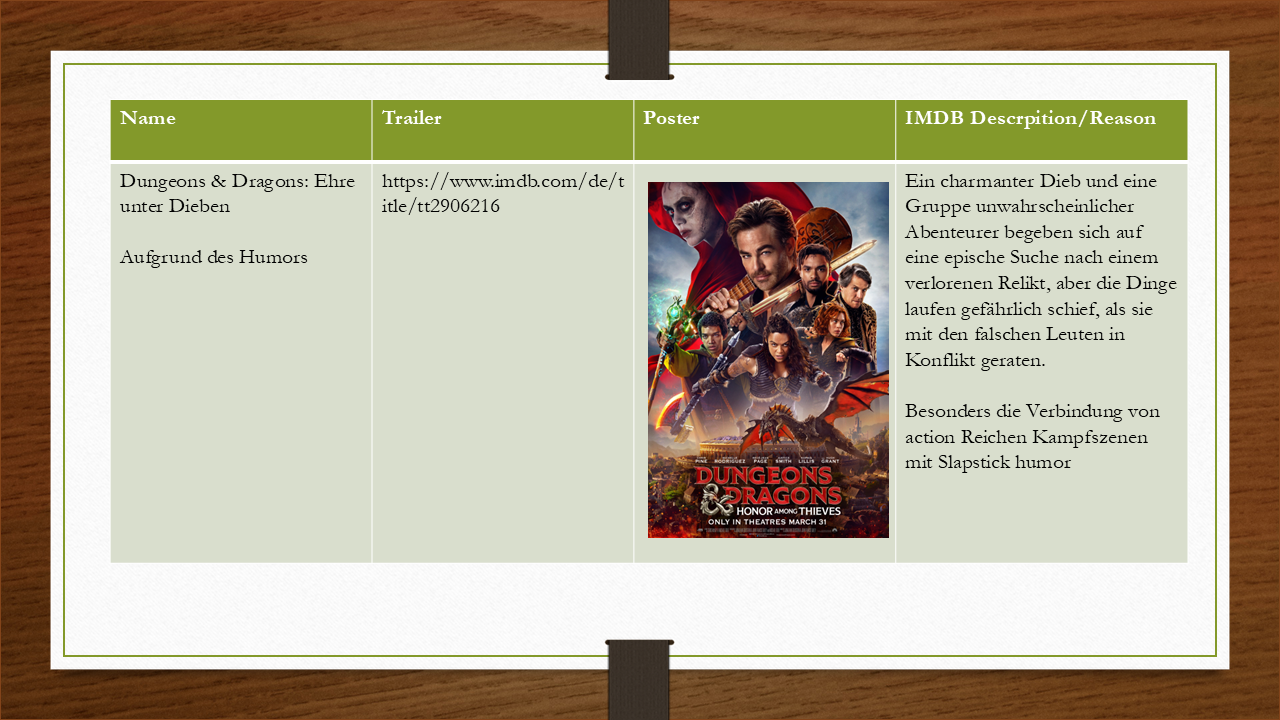Click the text 'Aufgrund des Humors'

214,257
